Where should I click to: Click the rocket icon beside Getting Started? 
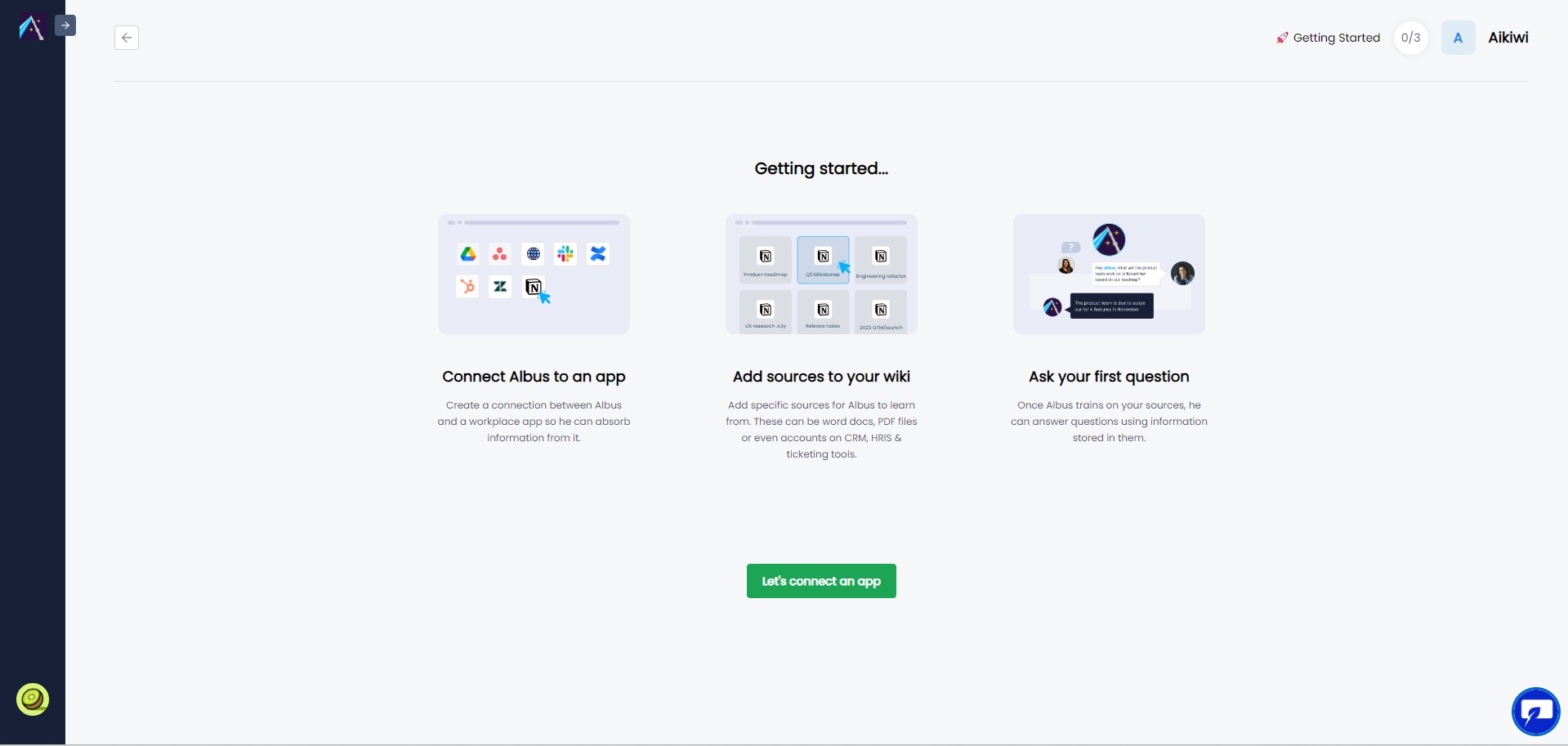1282,38
